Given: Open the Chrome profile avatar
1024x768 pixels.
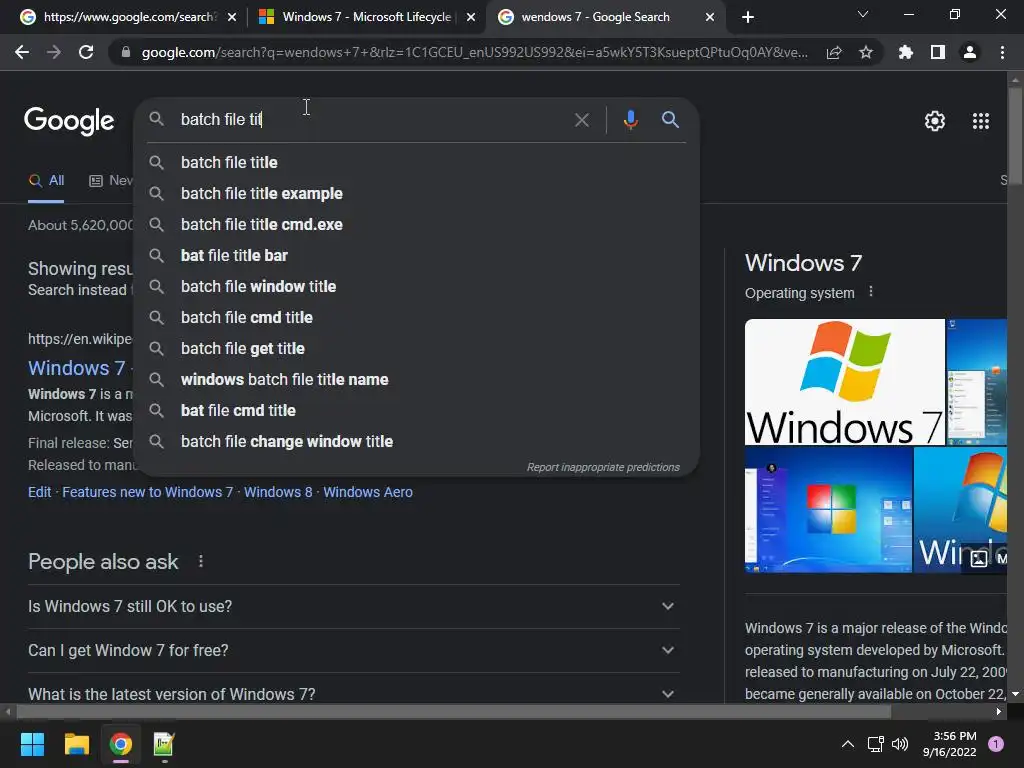Looking at the screenshot, I should pos(970,52).
